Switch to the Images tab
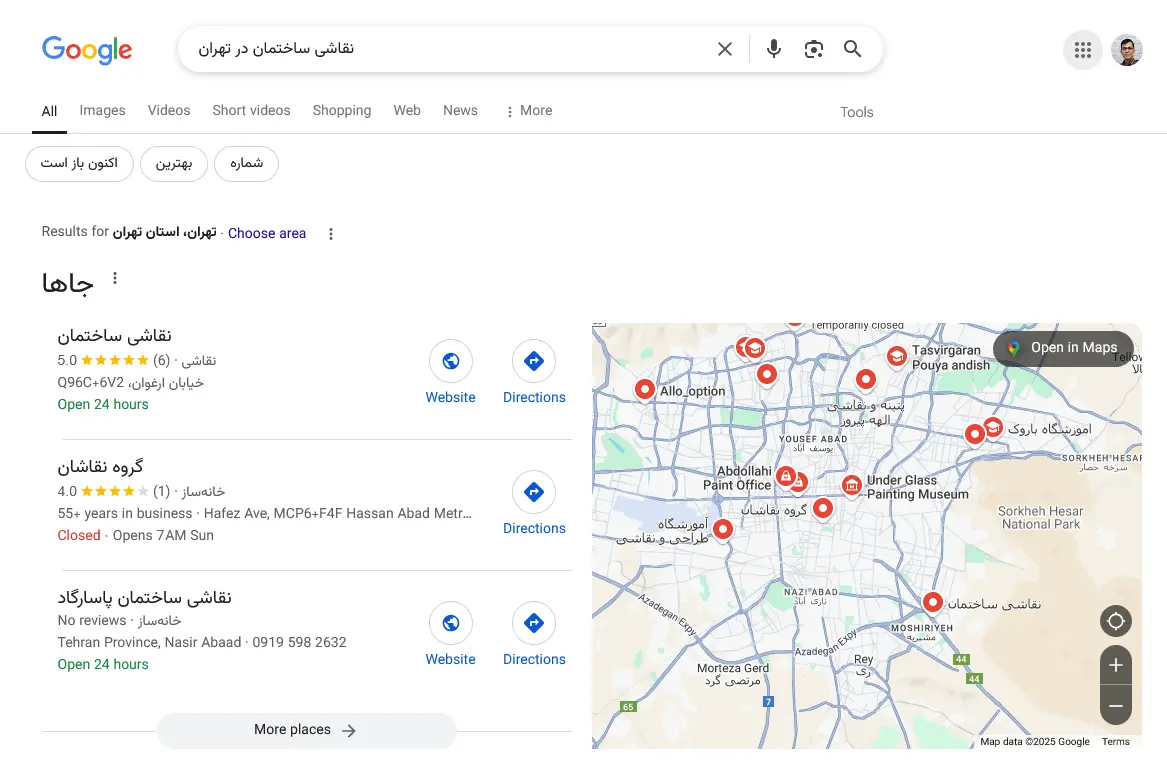The image size is (1167, 776). pyautogui.click(x=103, y=111)
